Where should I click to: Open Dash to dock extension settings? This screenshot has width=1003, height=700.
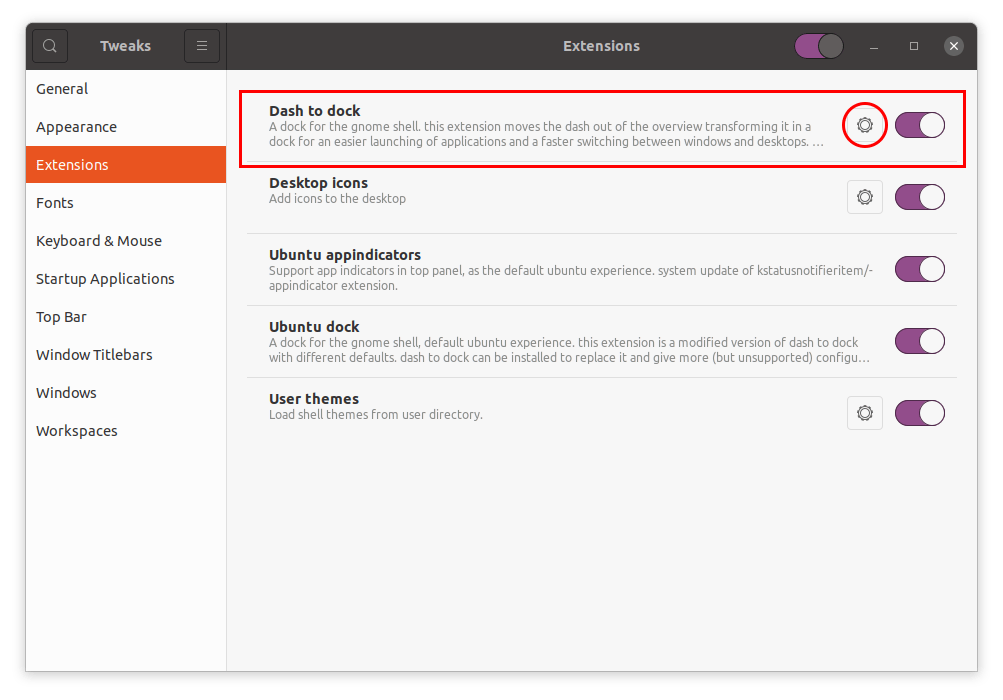click(864, 125)
